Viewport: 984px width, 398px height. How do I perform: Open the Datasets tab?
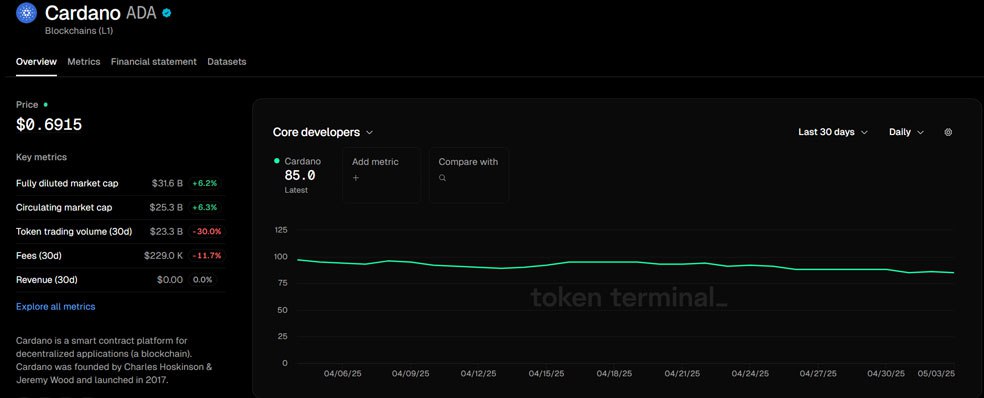[x=227, y=62]
